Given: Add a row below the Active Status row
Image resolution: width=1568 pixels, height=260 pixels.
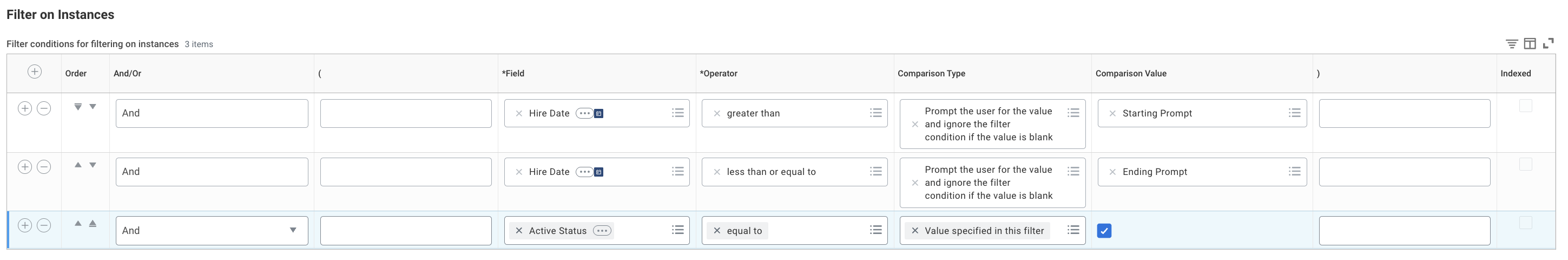Looking at the screenshot, I should [x=25, y=225].
